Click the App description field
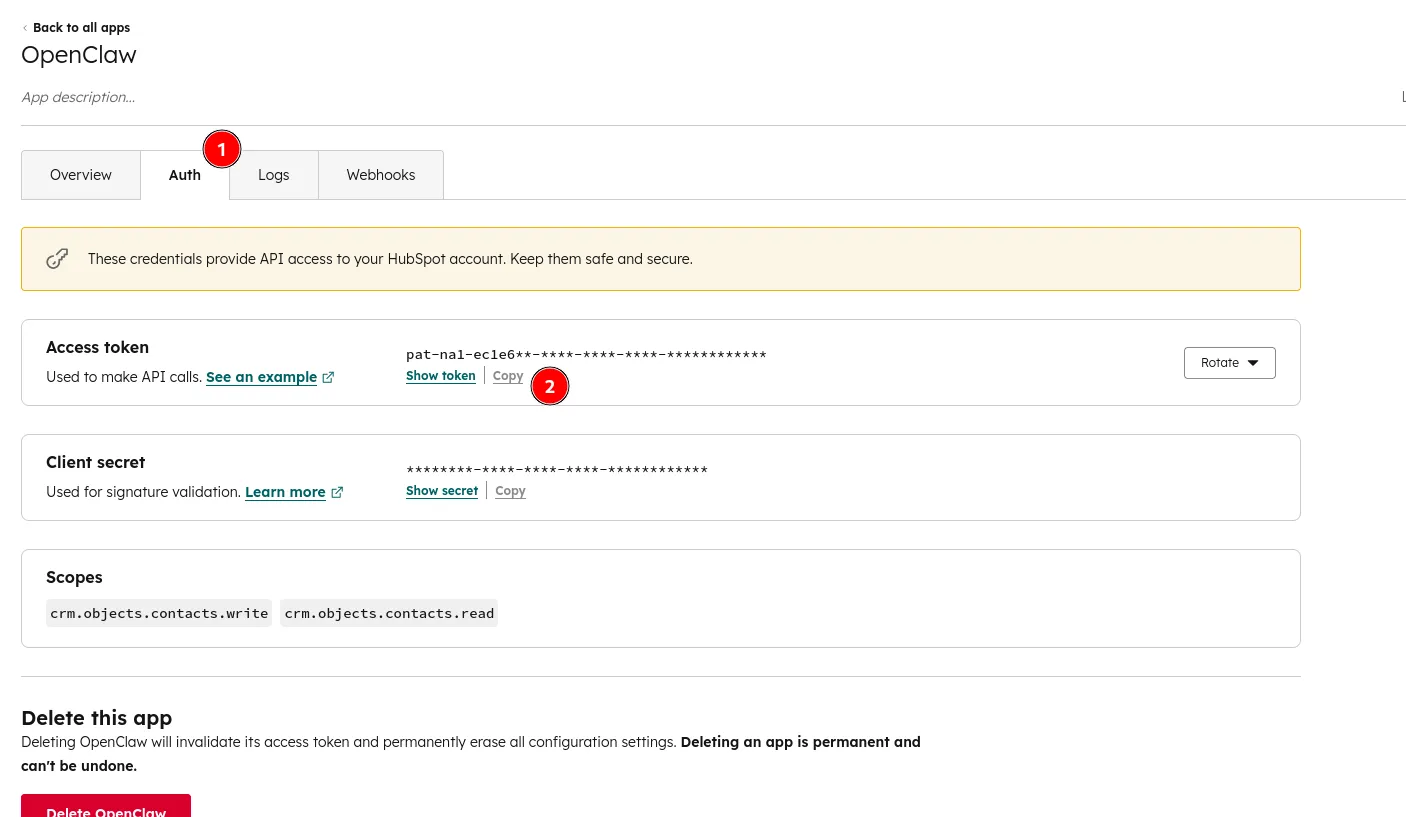1406x817 pixels. [78, 97]
